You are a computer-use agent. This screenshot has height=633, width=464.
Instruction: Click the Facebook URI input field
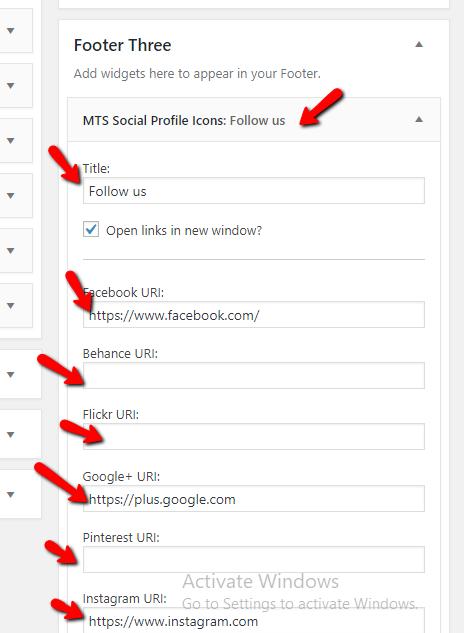point(254,314)
